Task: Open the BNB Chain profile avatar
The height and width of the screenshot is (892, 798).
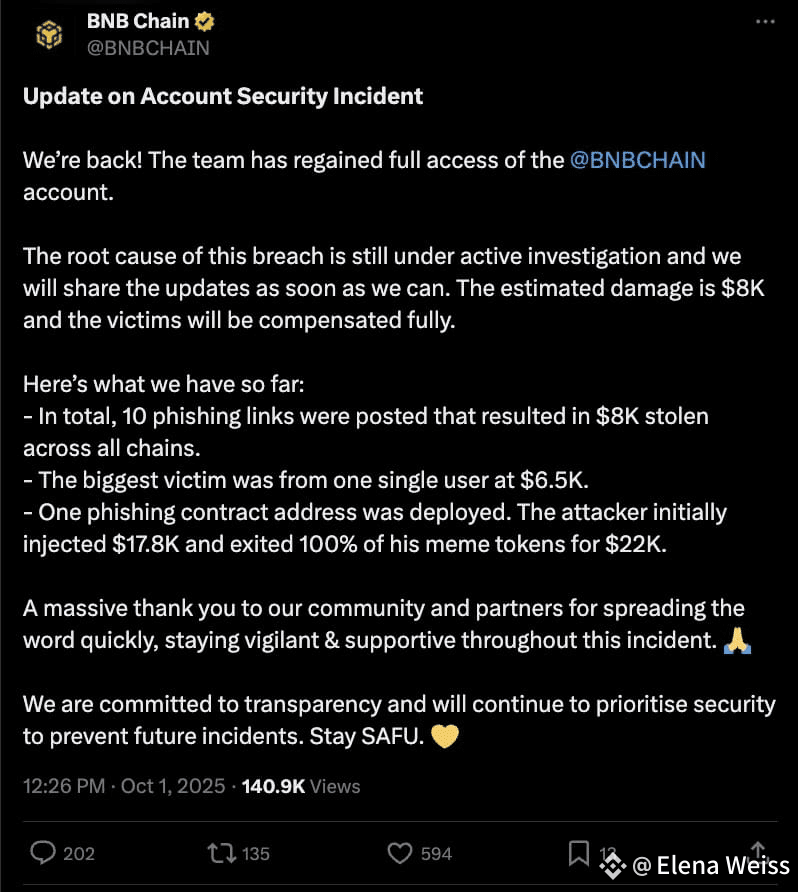Action: click(49, 34)
